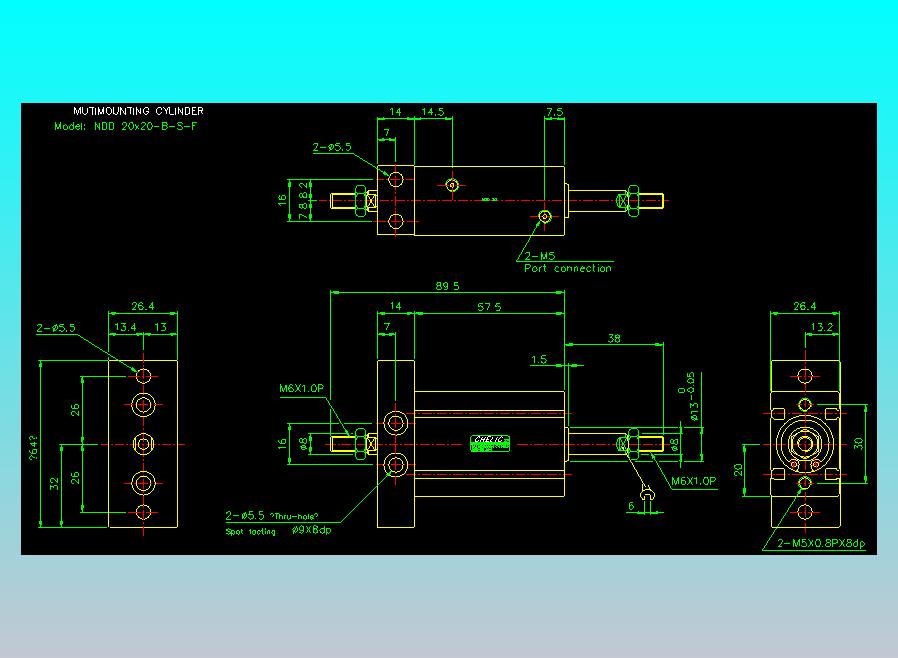The image size is (898, 658).
Task: Select the "57.5" body length dimension
Action: (x=489, y=307)
